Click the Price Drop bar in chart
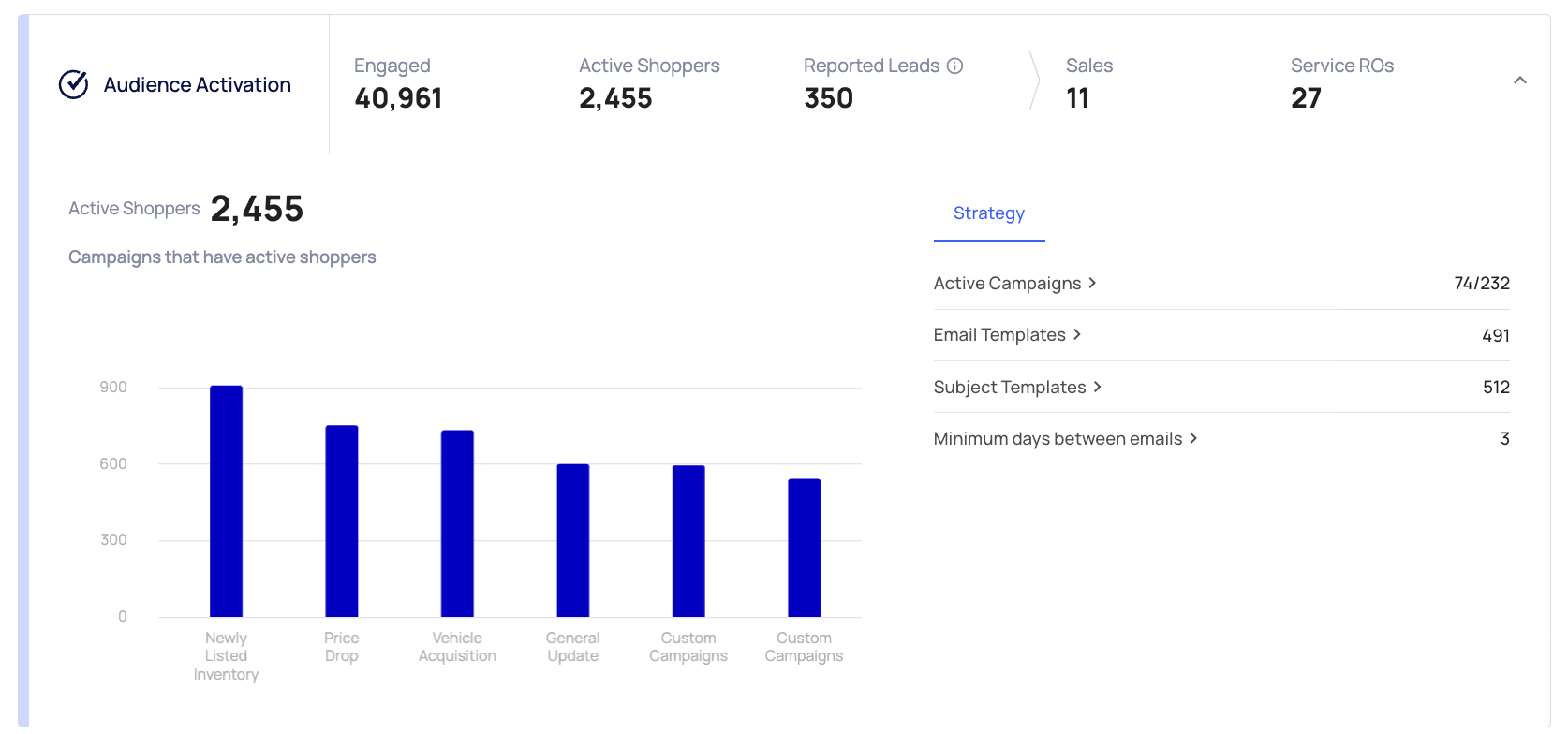This screenshot has height=734, width=1568. point(342,521)
